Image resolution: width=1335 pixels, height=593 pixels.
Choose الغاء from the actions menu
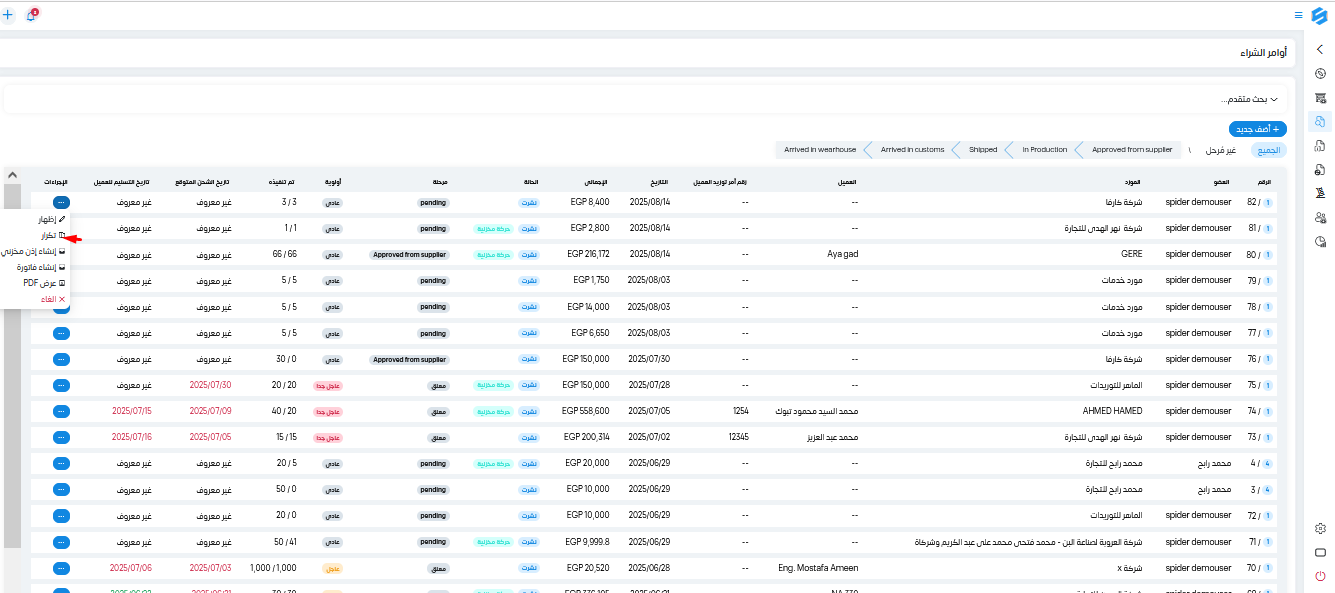coord(53,299)
